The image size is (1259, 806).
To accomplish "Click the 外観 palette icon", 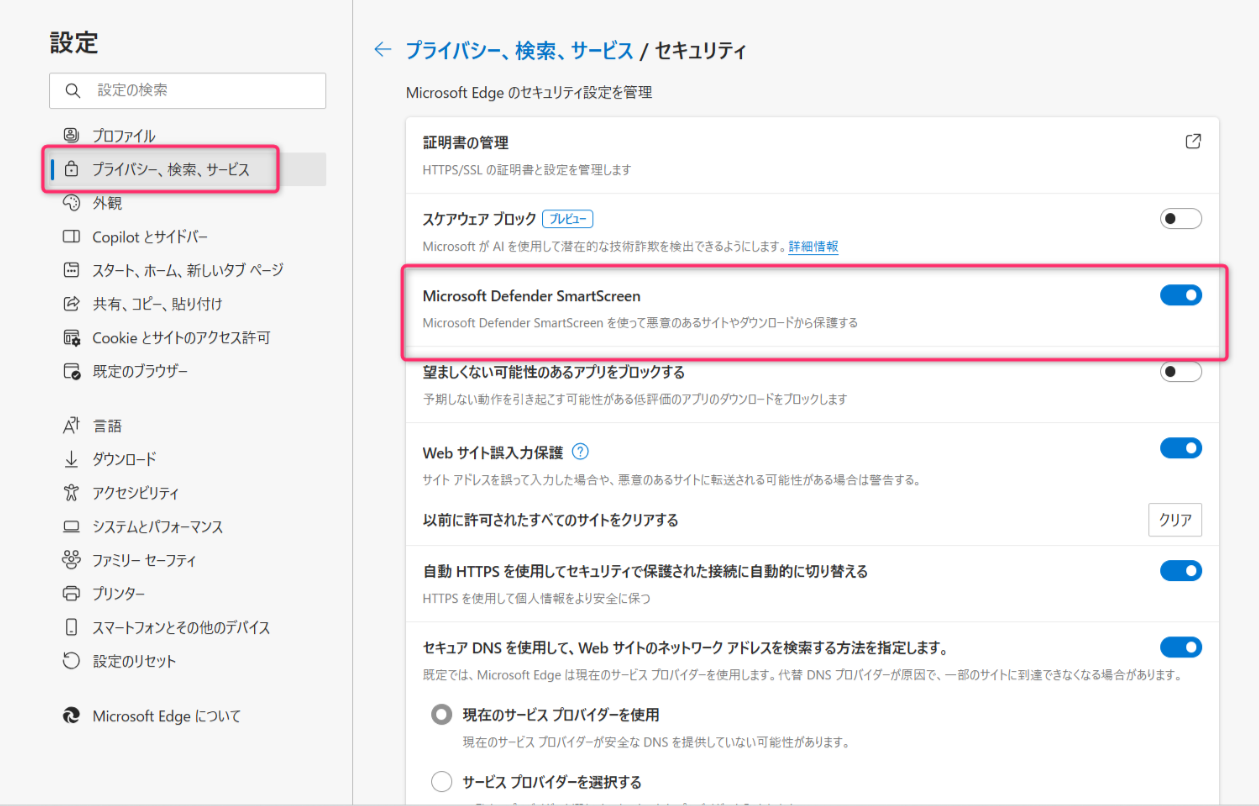I will 71,203.
